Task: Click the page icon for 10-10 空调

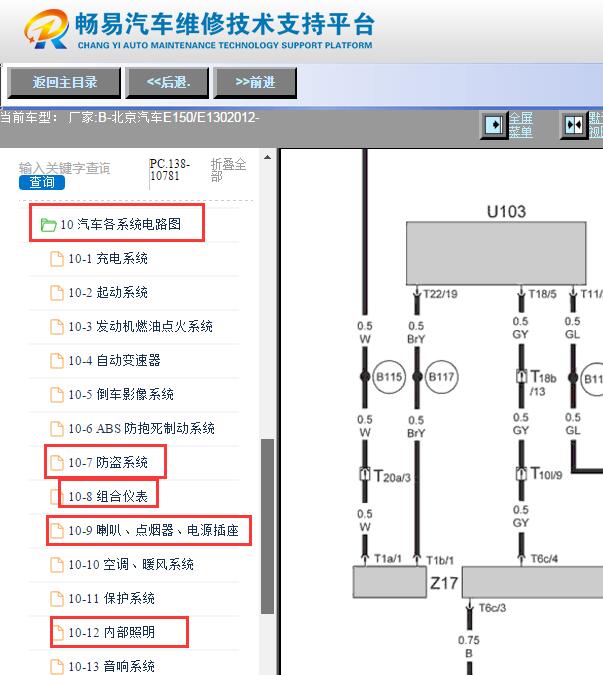Action: (x=57, y=564)
